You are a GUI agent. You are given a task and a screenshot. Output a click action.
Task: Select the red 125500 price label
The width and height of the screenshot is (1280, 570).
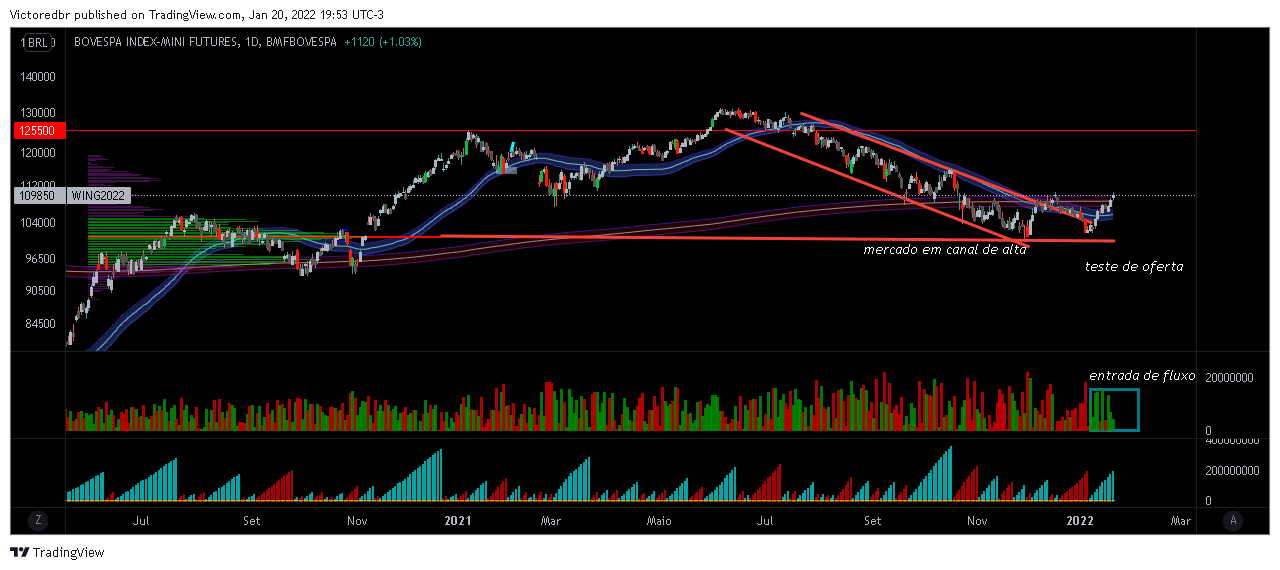[x=41, y=131]
